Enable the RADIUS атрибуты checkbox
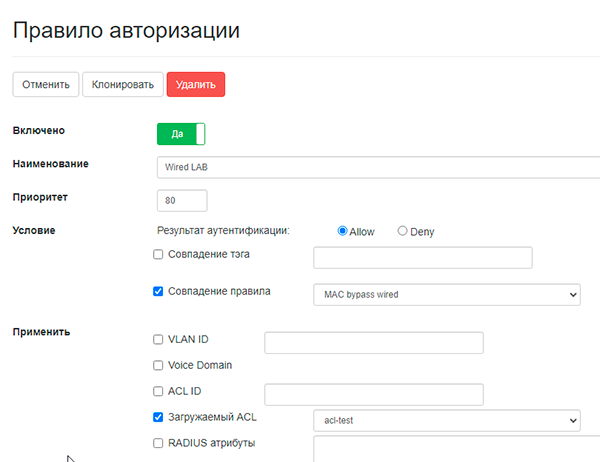The height and width of the screenshot is (462, 600). tap(158, 443)
